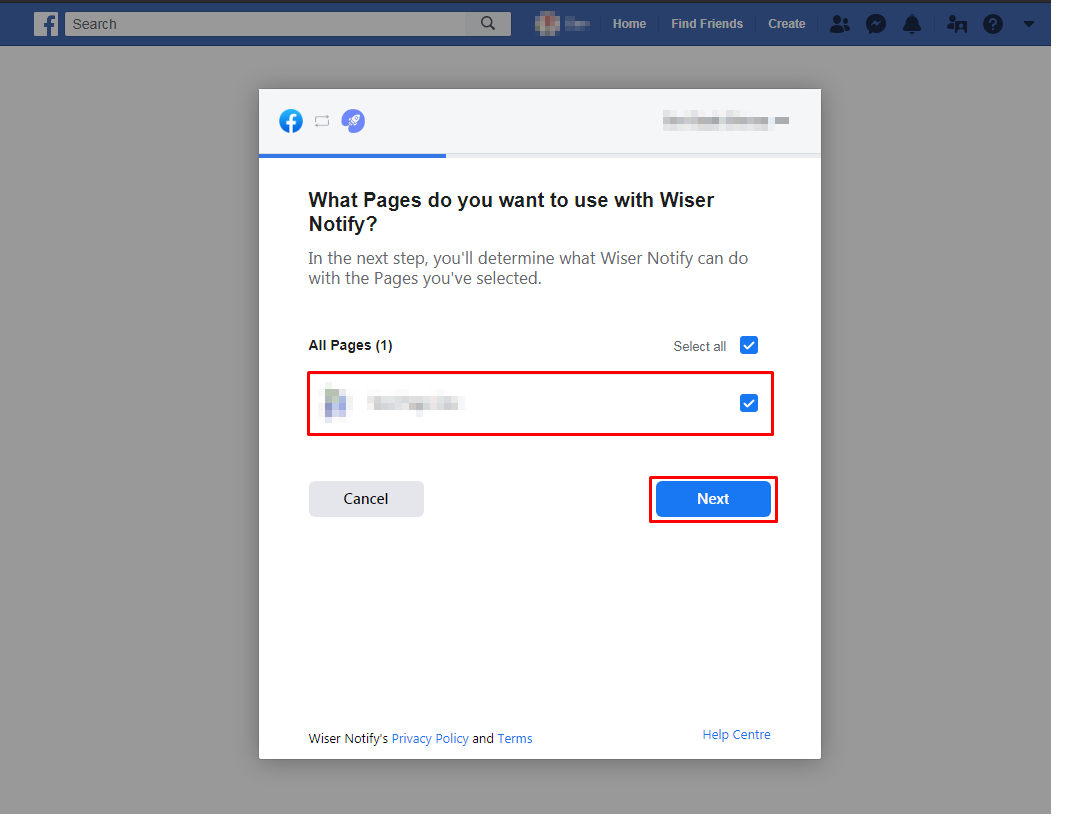Screen dimensions: 1071x831
Task: Open the Friend Requests icon
Action: [x=839, y=25]
